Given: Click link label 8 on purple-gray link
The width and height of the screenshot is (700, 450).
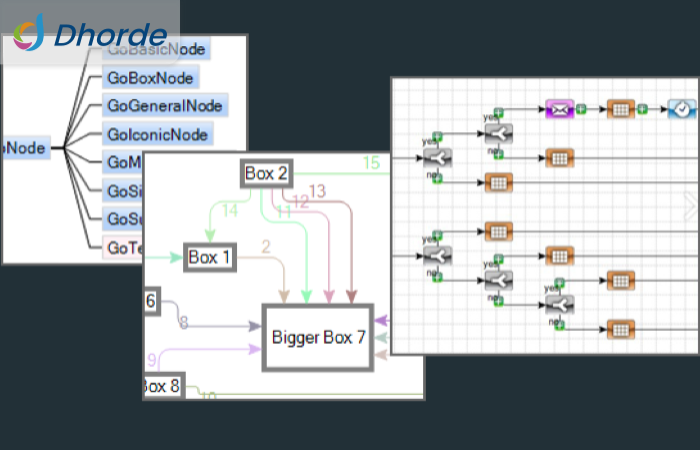Looking at the screenshot, I should pos(184,322).
